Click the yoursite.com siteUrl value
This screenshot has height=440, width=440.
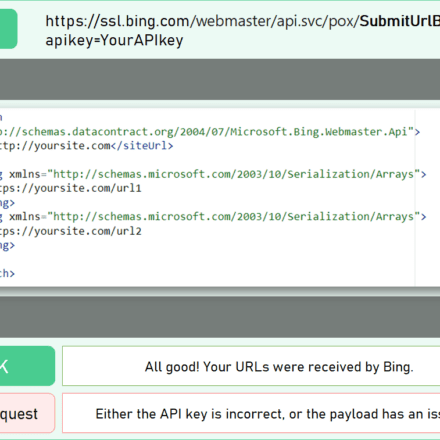[55, 146]
